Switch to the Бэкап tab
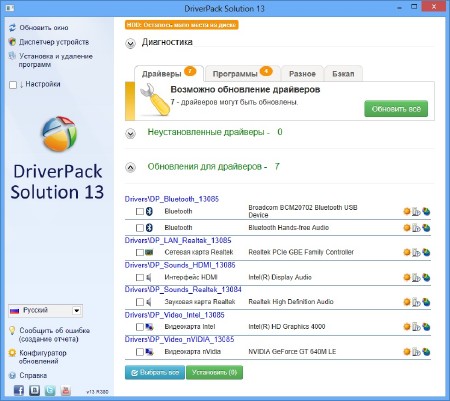 (x=343, y=74)
